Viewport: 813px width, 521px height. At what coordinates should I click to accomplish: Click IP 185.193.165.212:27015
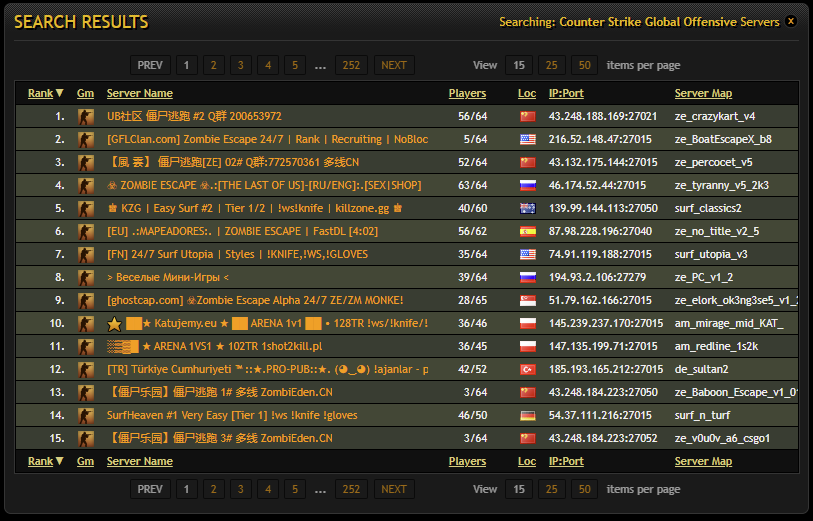(606, 370)
